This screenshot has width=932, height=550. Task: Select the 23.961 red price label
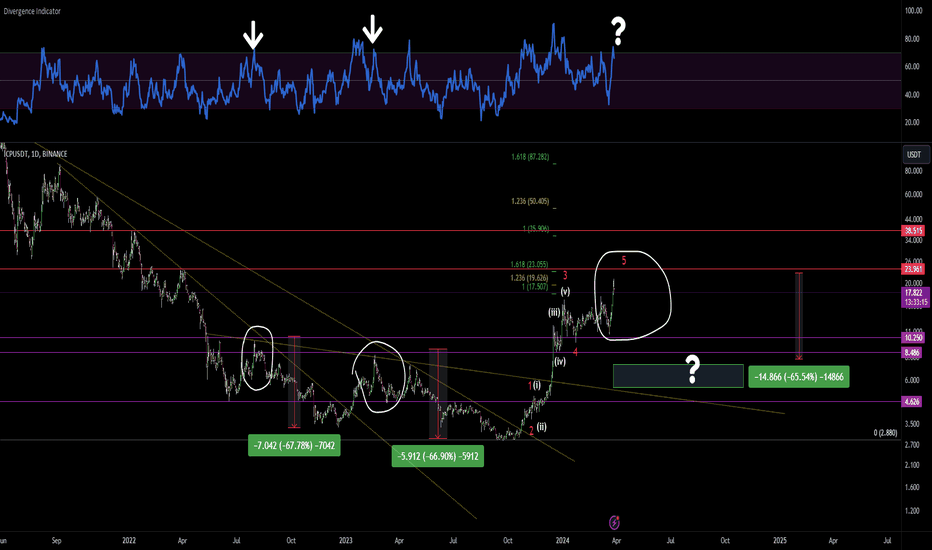click(x=912, y=269)
